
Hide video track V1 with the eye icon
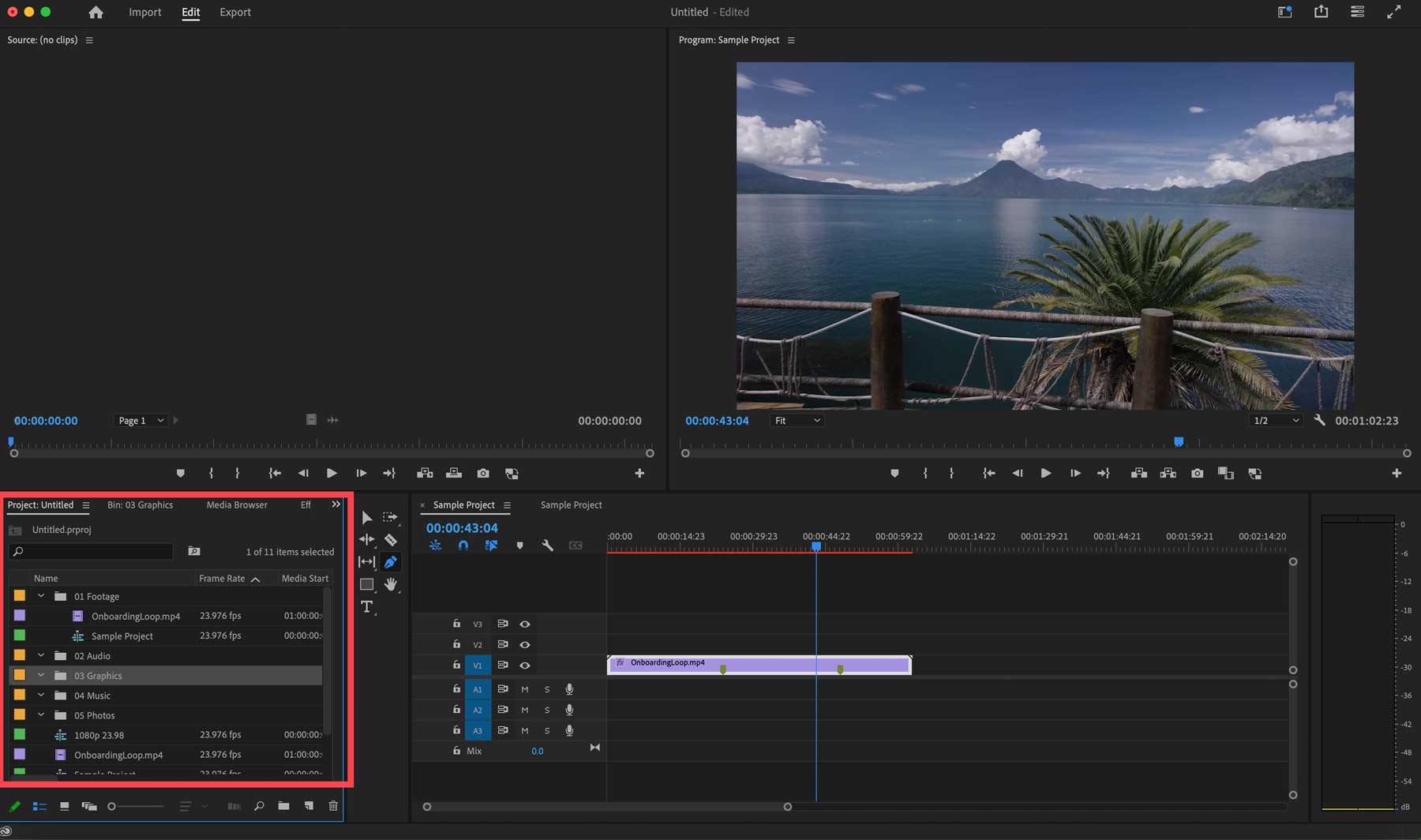525,665
